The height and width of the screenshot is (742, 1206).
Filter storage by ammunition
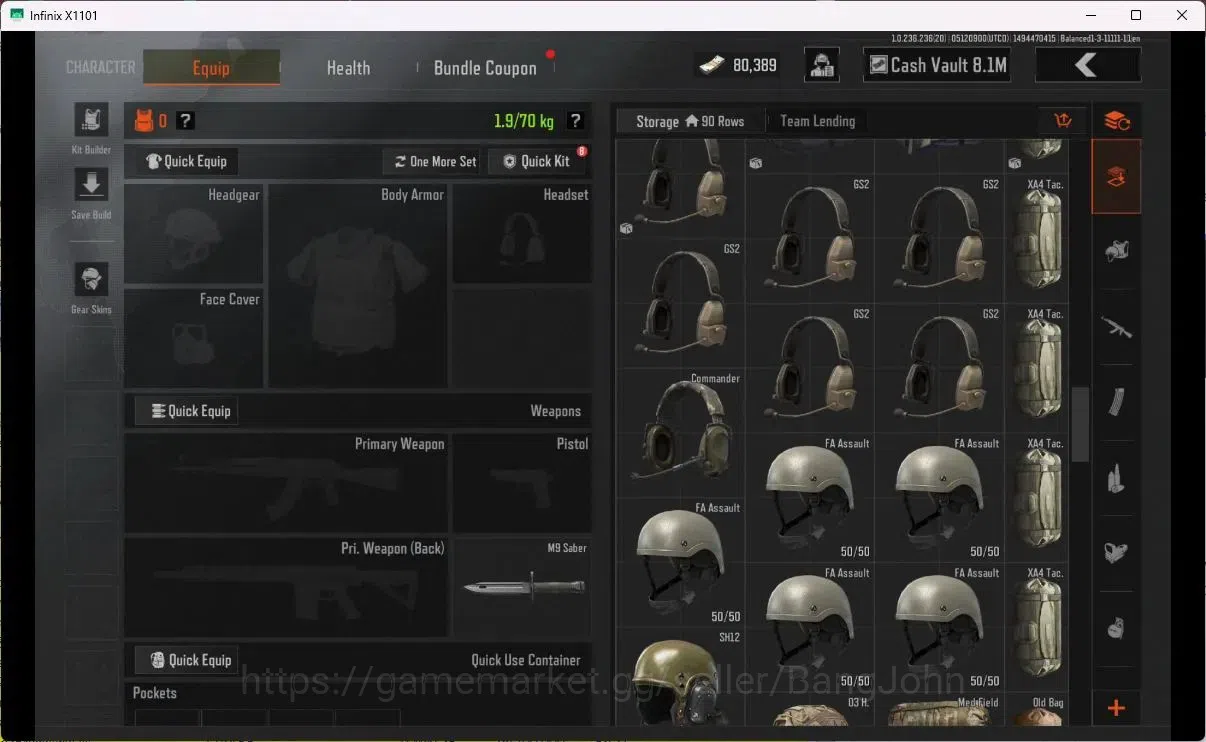click(x=1117, y=478)
